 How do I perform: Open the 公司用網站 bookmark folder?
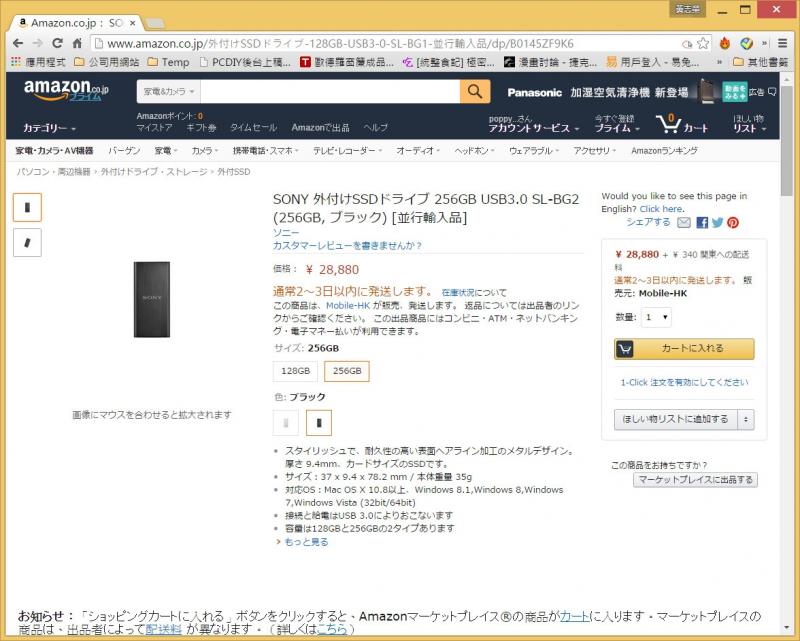(107, 62)
